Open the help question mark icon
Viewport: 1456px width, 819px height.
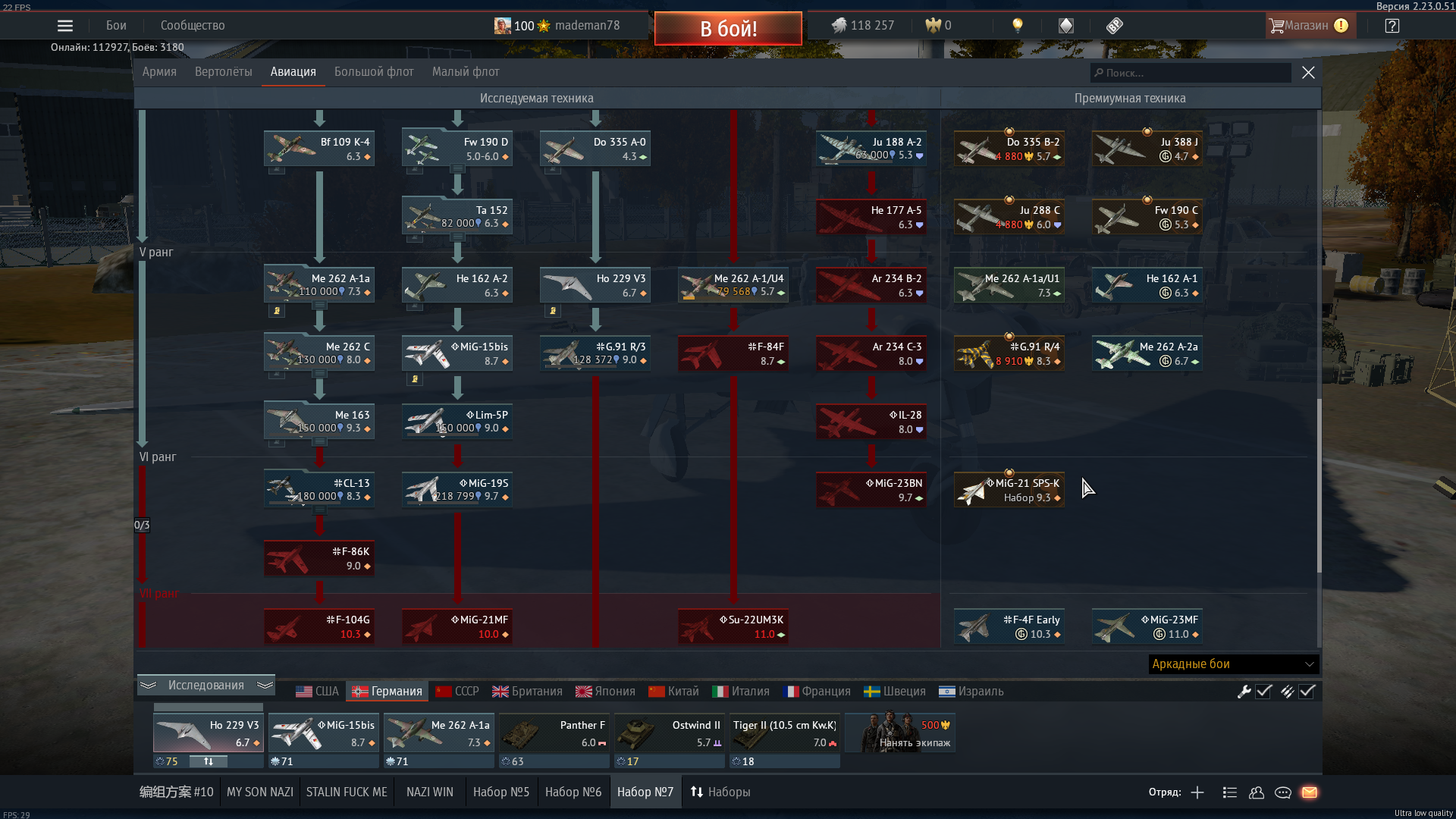(1392, 25)
